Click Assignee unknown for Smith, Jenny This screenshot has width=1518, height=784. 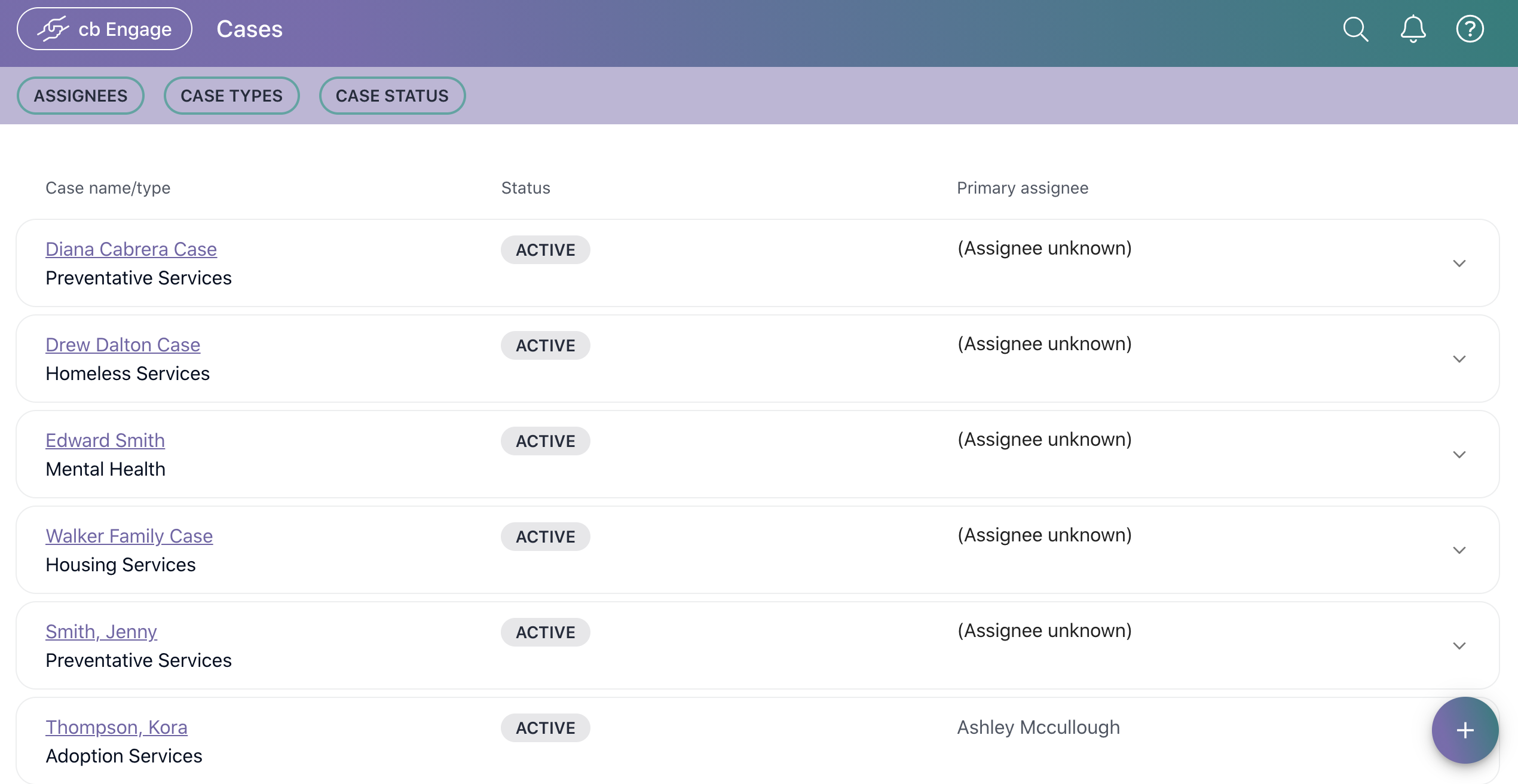(1045, 630)
